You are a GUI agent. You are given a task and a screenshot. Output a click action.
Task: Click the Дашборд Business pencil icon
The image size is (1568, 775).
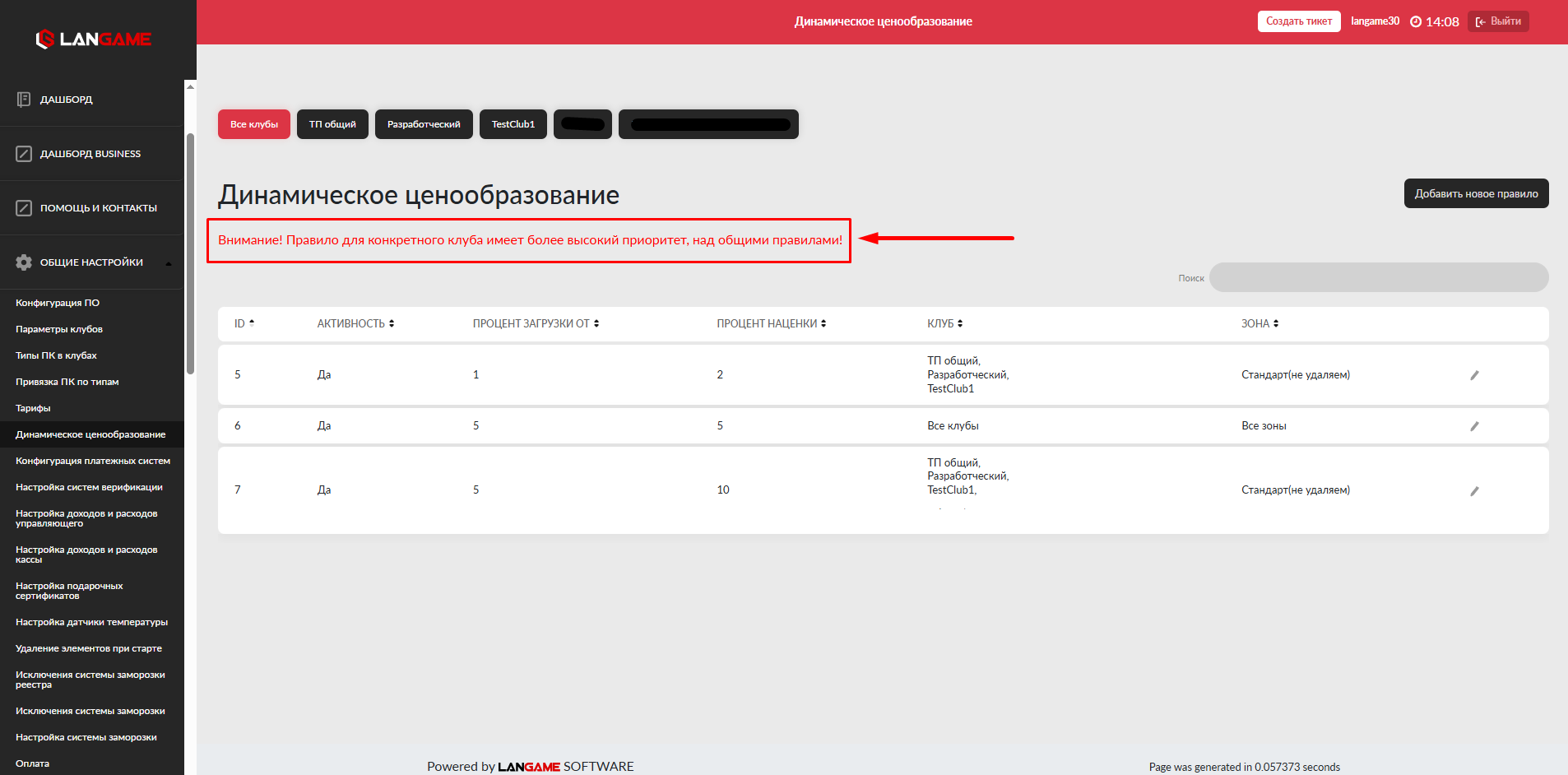click(x=24, y=154)
